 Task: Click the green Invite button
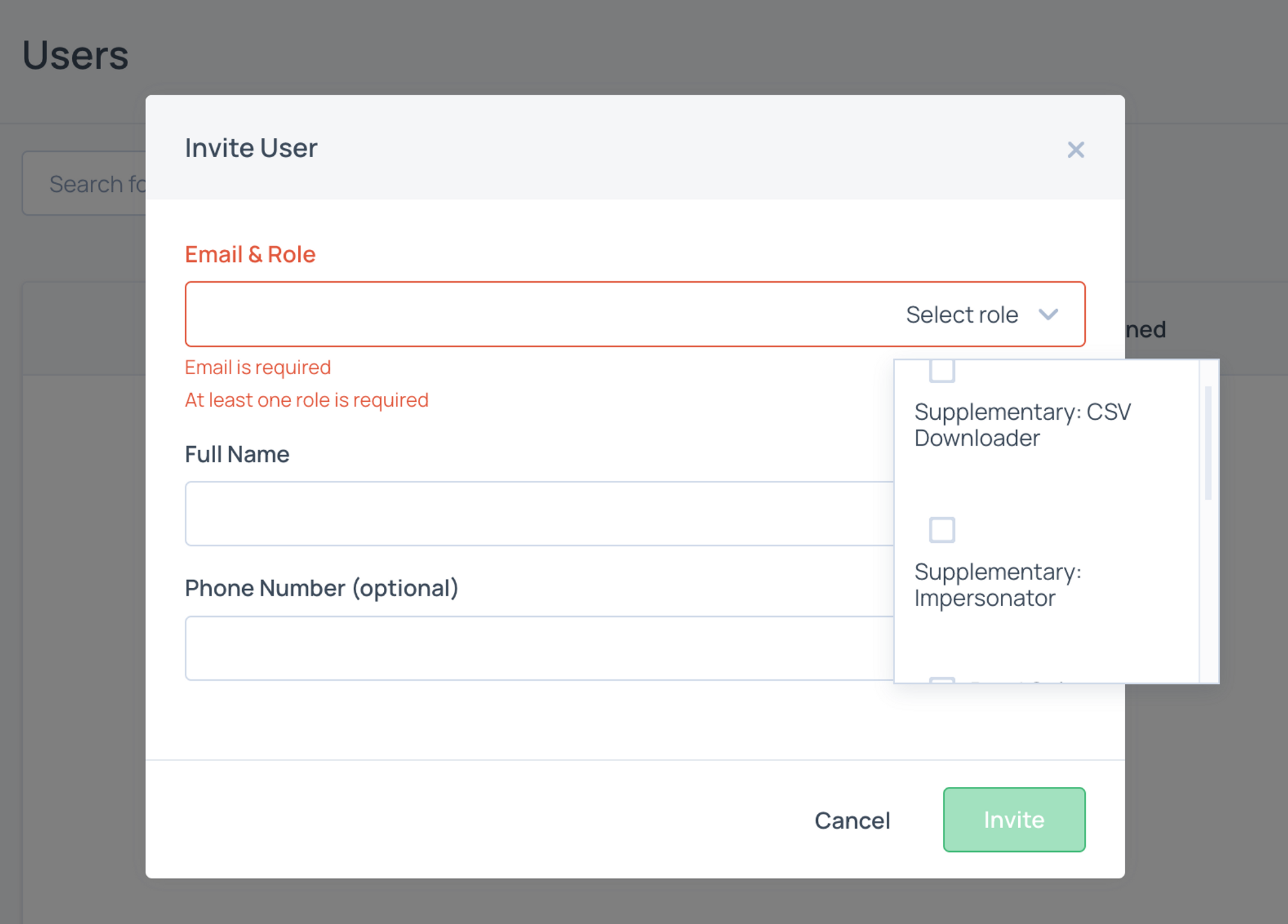1014,820
